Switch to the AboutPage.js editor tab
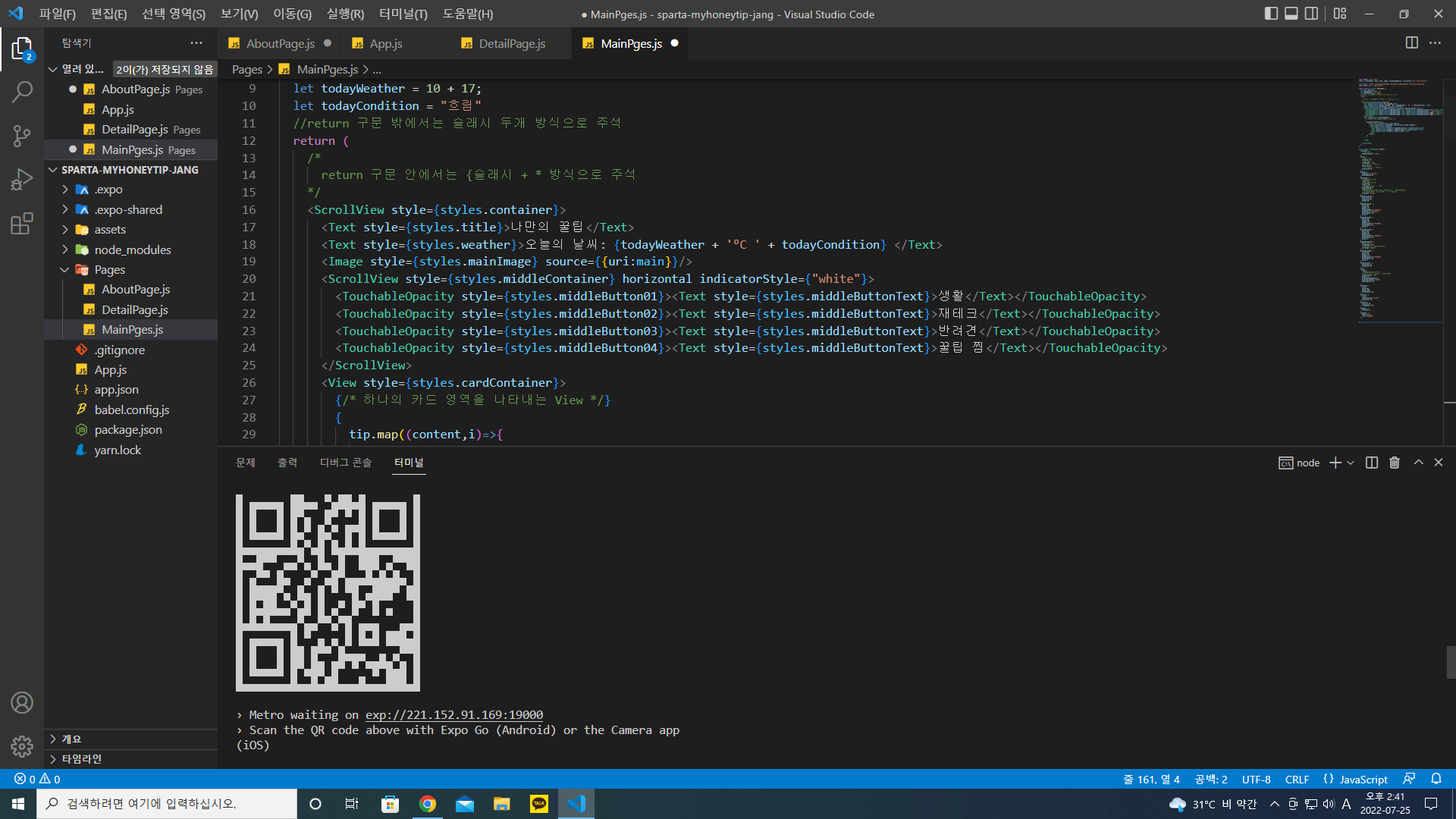The height and width of the screenshot is (819, 1456). (x=280, y=44)
